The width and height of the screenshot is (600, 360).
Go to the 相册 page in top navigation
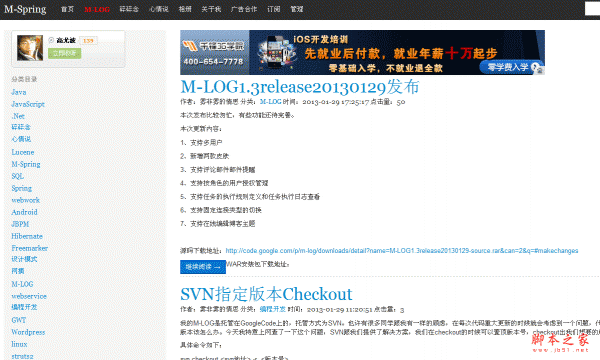[x=185, y=9]
